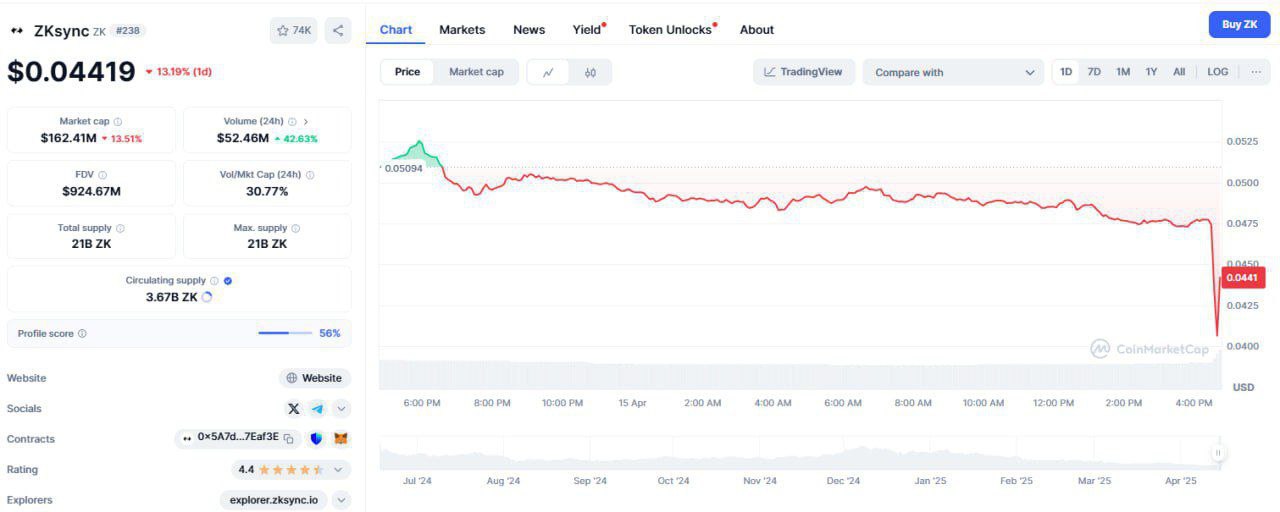Click the $924.67M FDV value
Viewport: 1280px width, 512px height.
point(91,191)
